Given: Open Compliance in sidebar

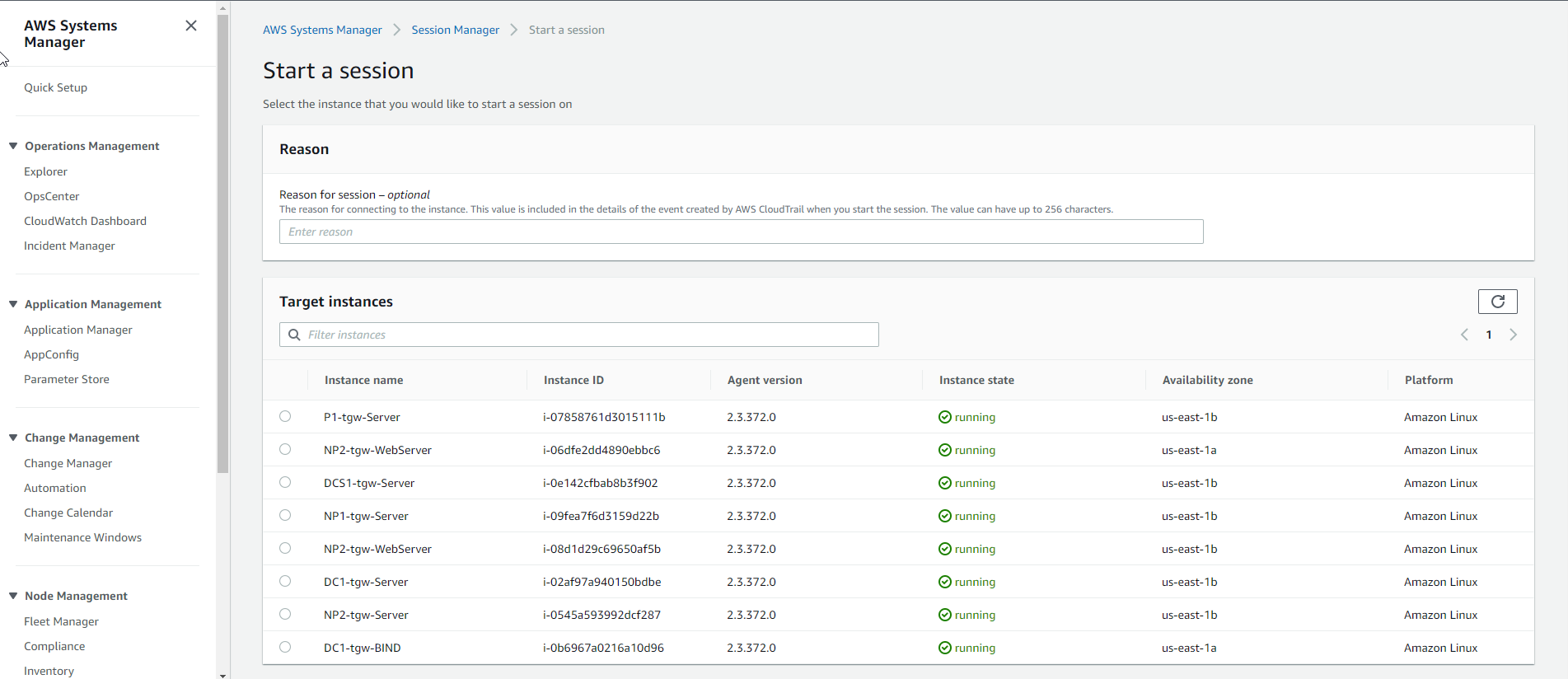Looking at the screenshot, I should pos(54,646).
